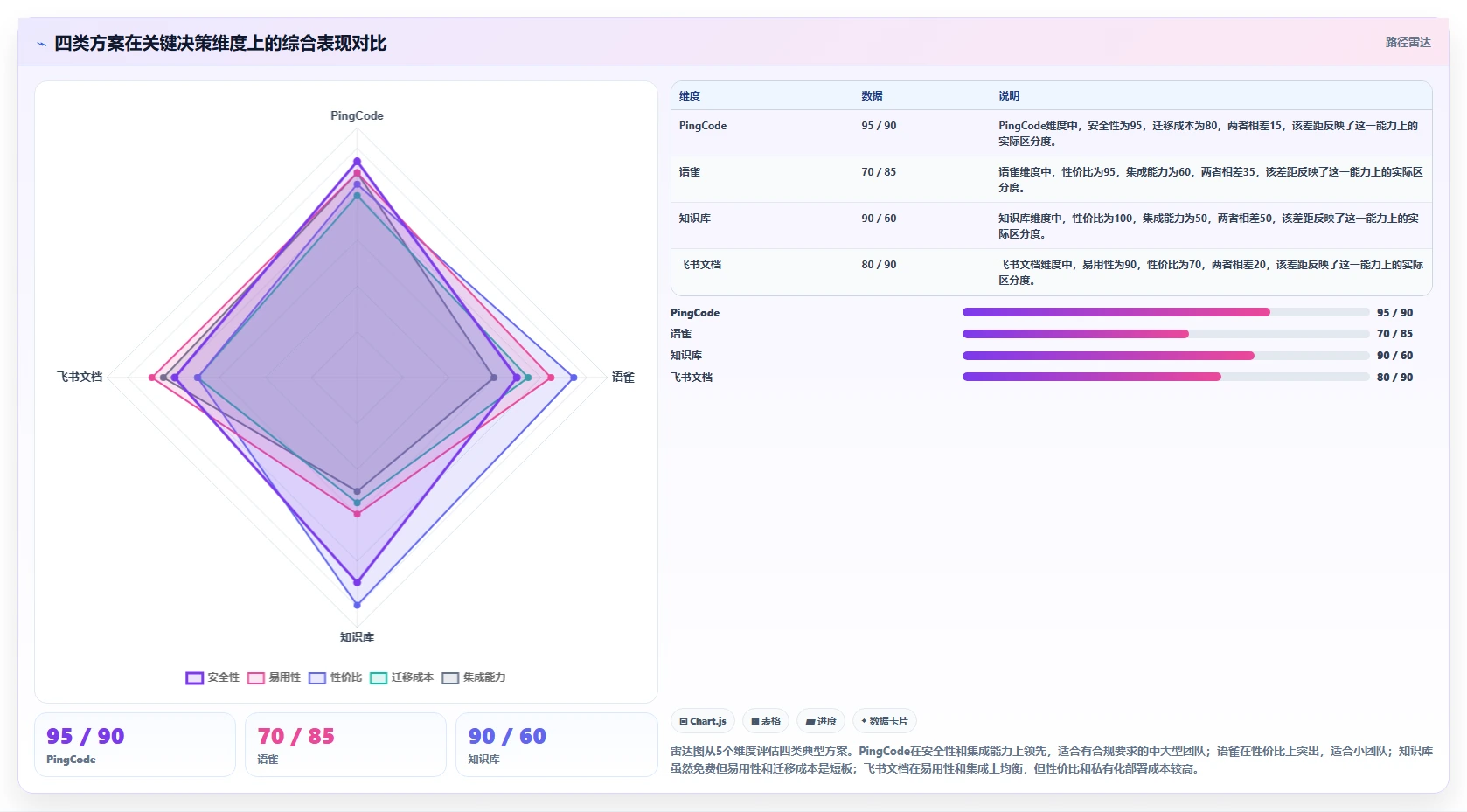The width and height of the screenshot is (1467, 812).
Task: Click the 95 / 90 value beside PingCode bar
Action: point(1394,313)
